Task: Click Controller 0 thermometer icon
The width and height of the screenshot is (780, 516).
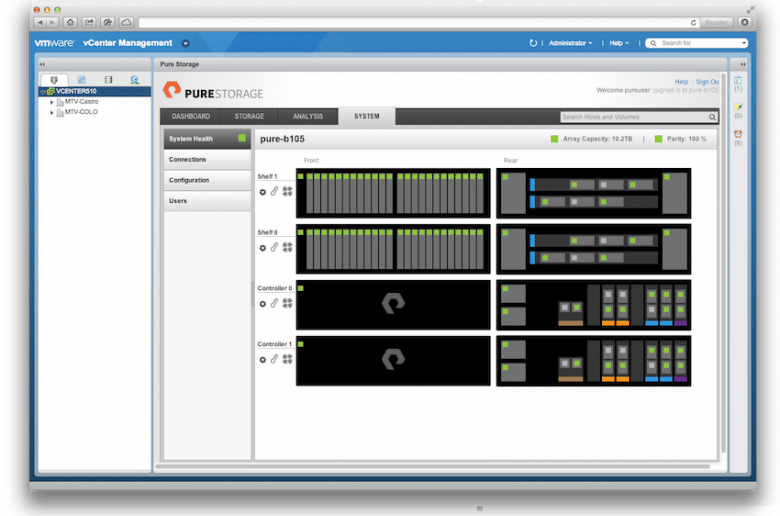Action: coord(274,303)
